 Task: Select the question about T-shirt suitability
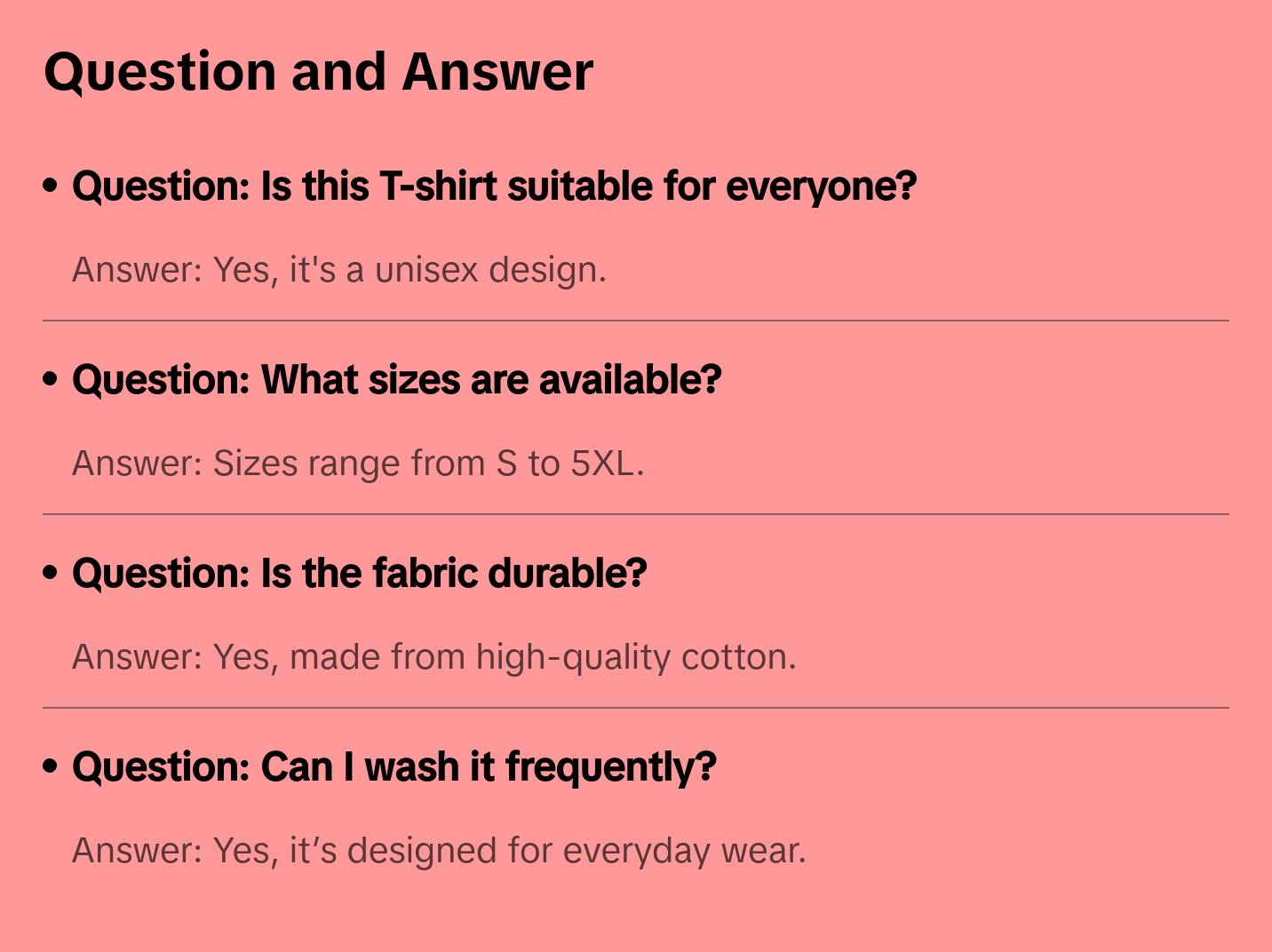(494, 186)
